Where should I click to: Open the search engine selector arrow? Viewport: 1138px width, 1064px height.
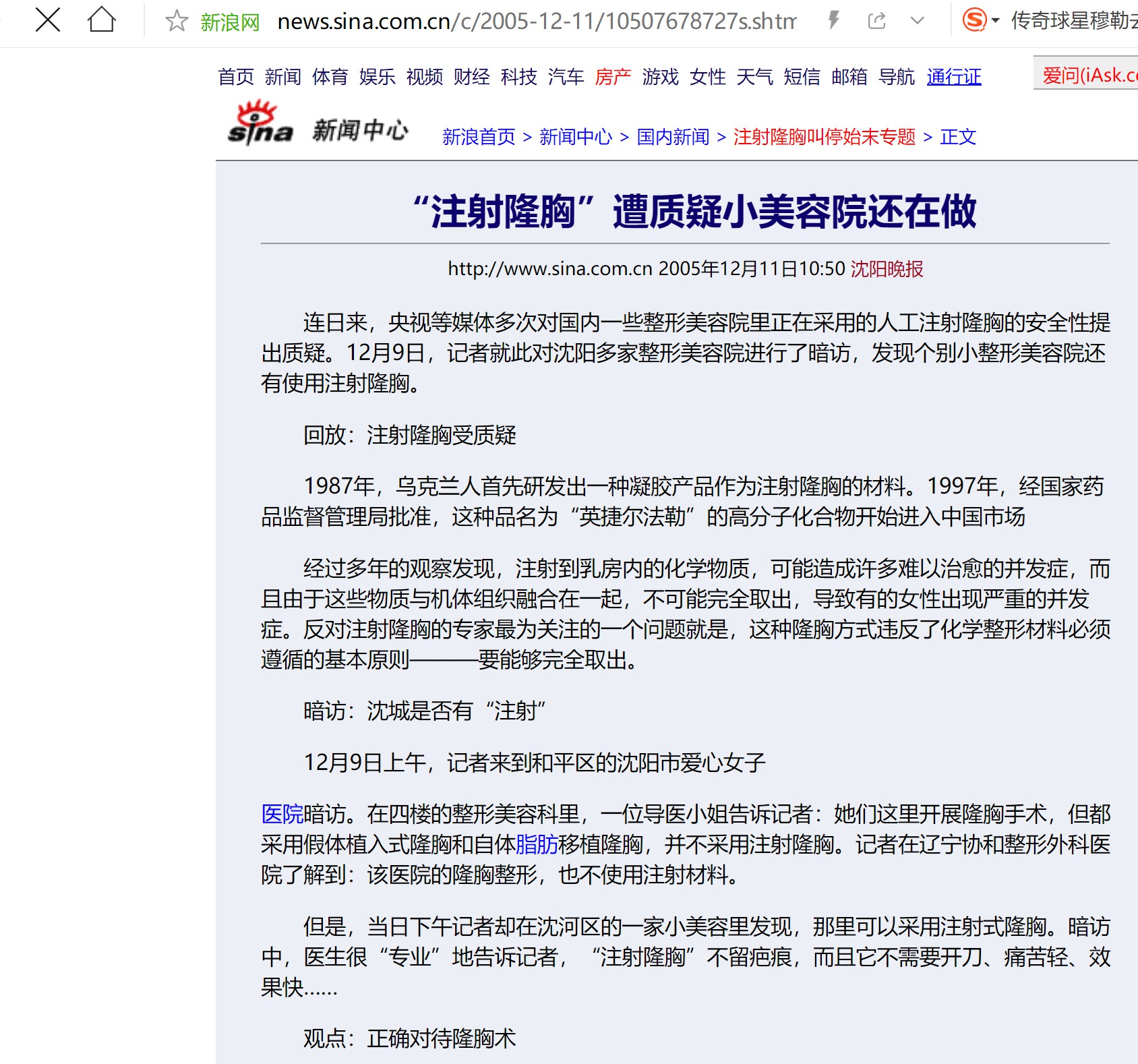click(x=996, y=21)
